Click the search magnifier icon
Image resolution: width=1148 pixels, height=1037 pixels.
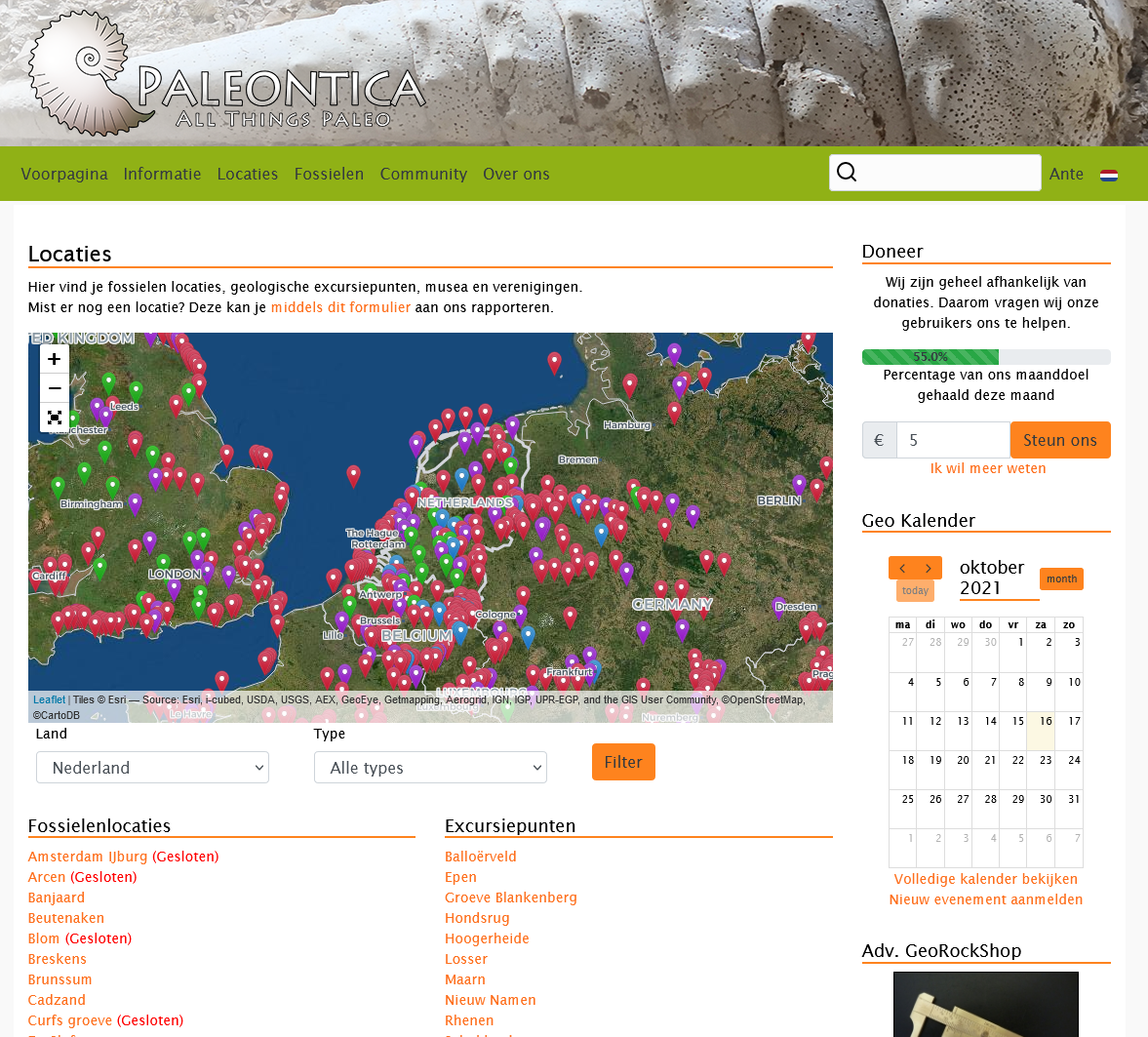[x=847, y=173]
